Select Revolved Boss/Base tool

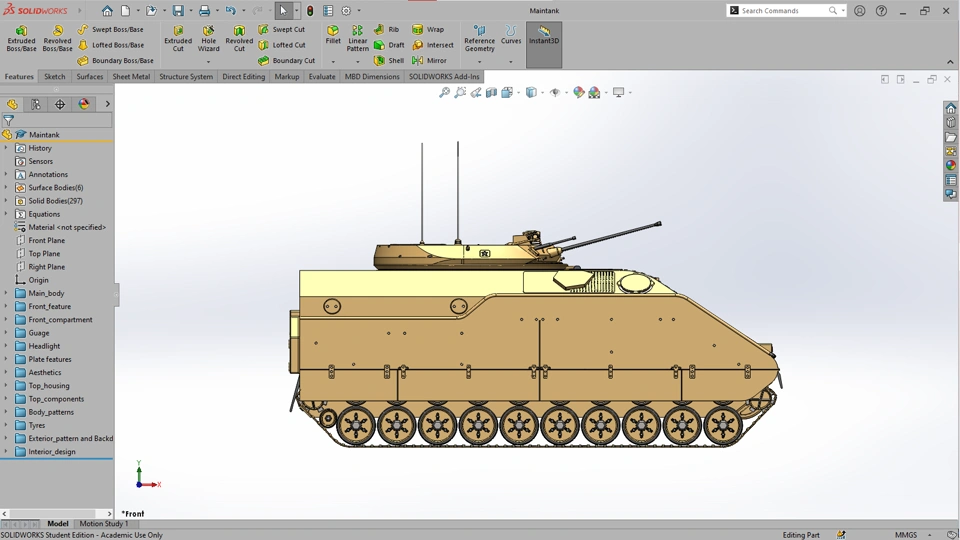(58, 39)
